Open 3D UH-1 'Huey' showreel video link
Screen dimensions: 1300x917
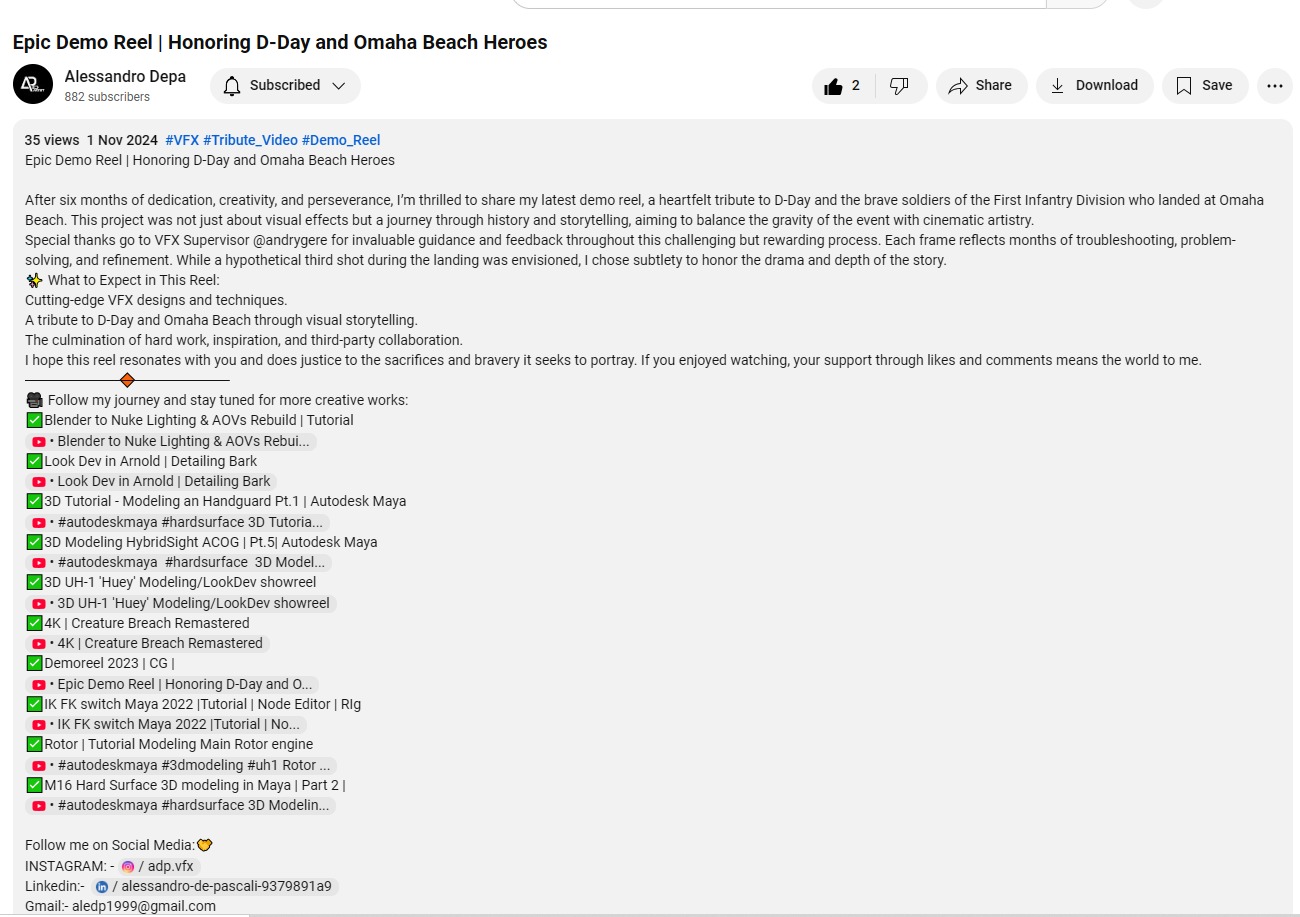[x=181, y=603]
